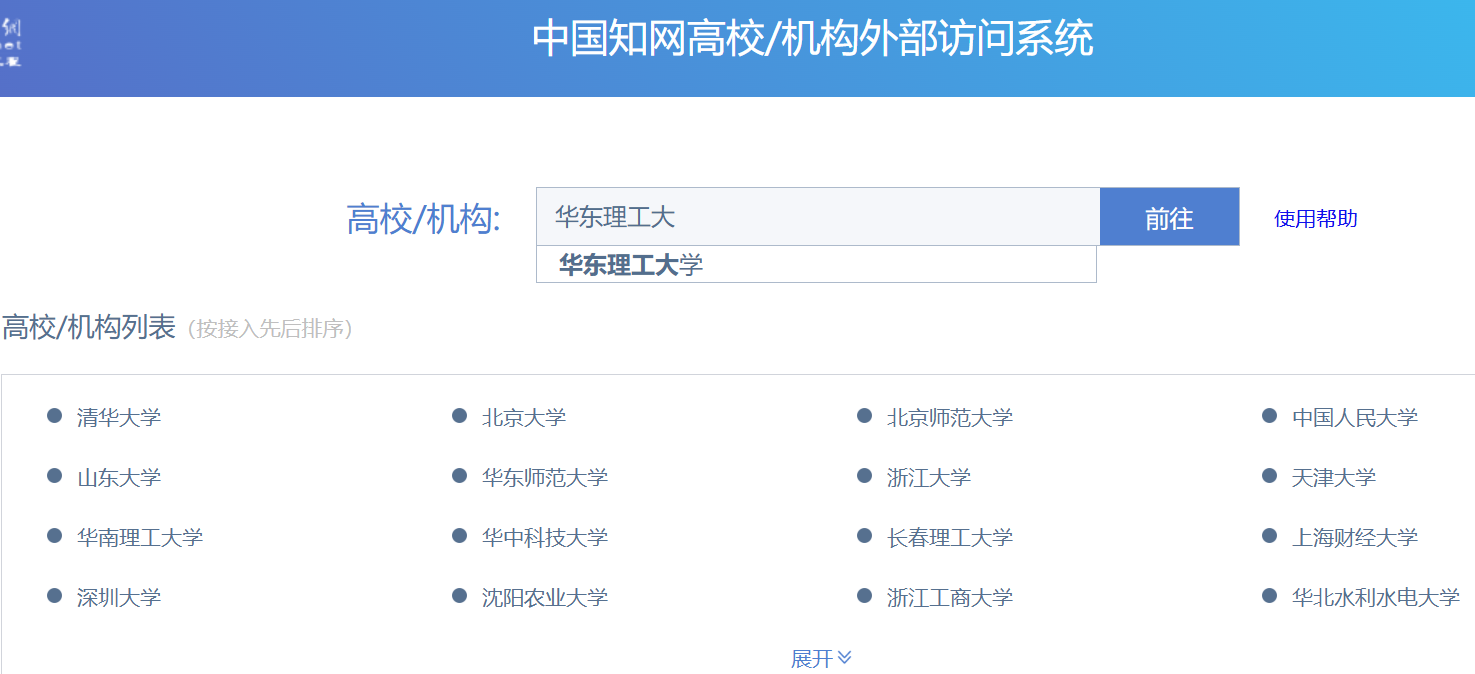
Task: Select the 华东理工大学 autocomplete suggestion
Action: click(x=816, y=265)
